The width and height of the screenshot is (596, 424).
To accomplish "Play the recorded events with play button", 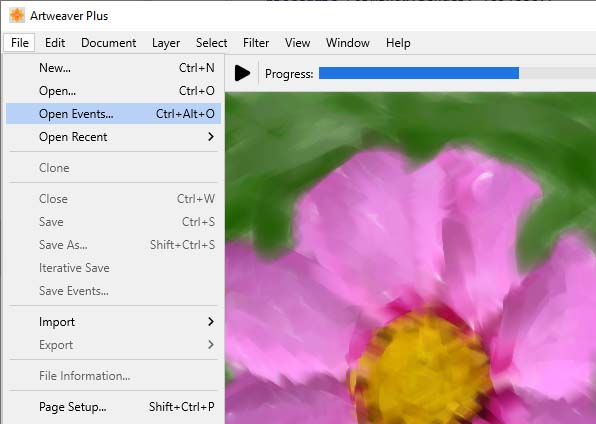I will 242,73.
